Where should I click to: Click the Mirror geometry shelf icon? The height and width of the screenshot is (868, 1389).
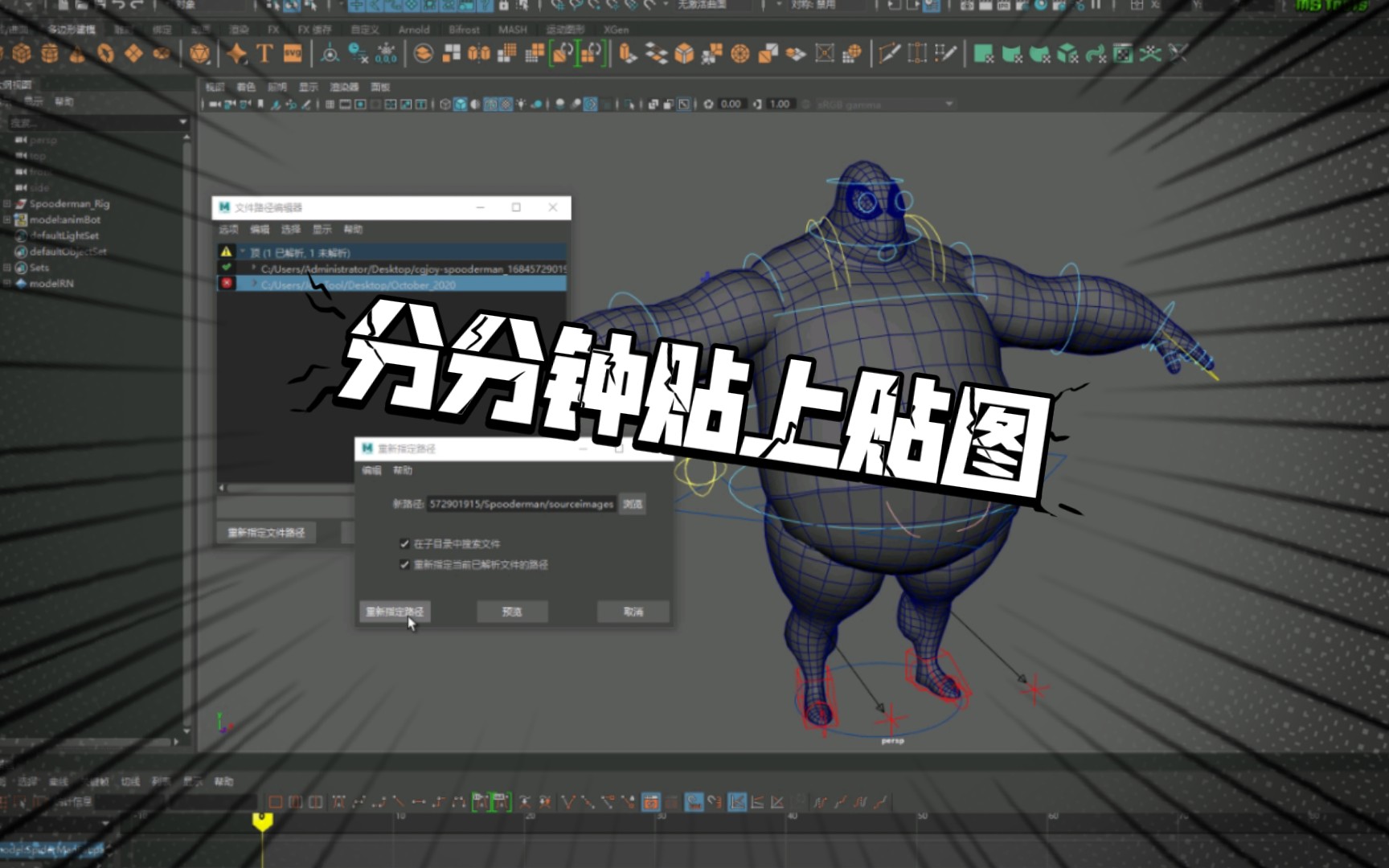pyautogui.click(x=479, y=54)
